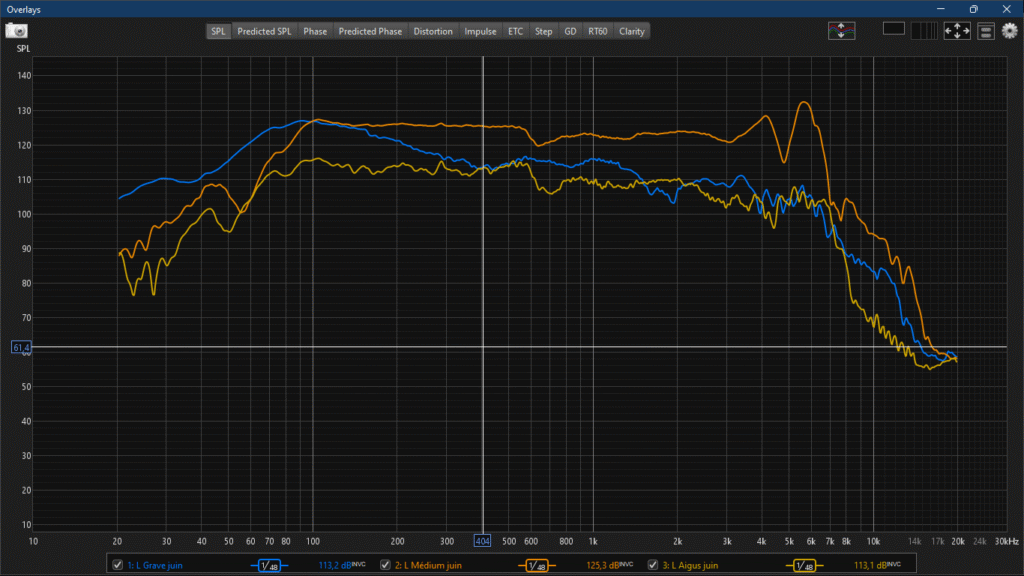Click the camera capture graph icon

tap(17, 31)
